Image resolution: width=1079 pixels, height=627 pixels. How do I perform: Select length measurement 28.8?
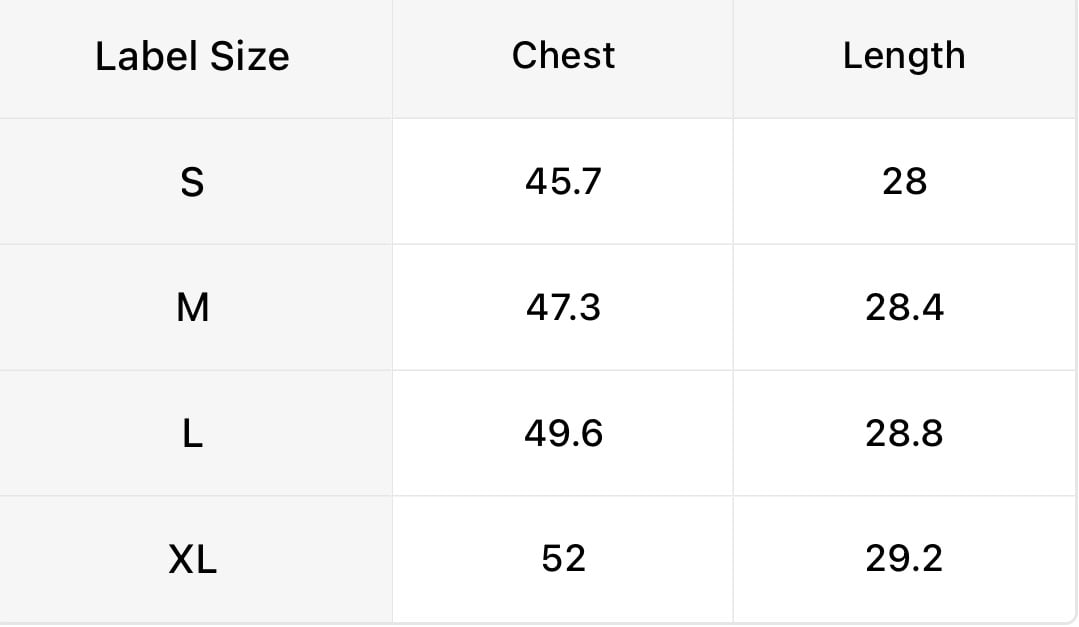tap(904, 434)
